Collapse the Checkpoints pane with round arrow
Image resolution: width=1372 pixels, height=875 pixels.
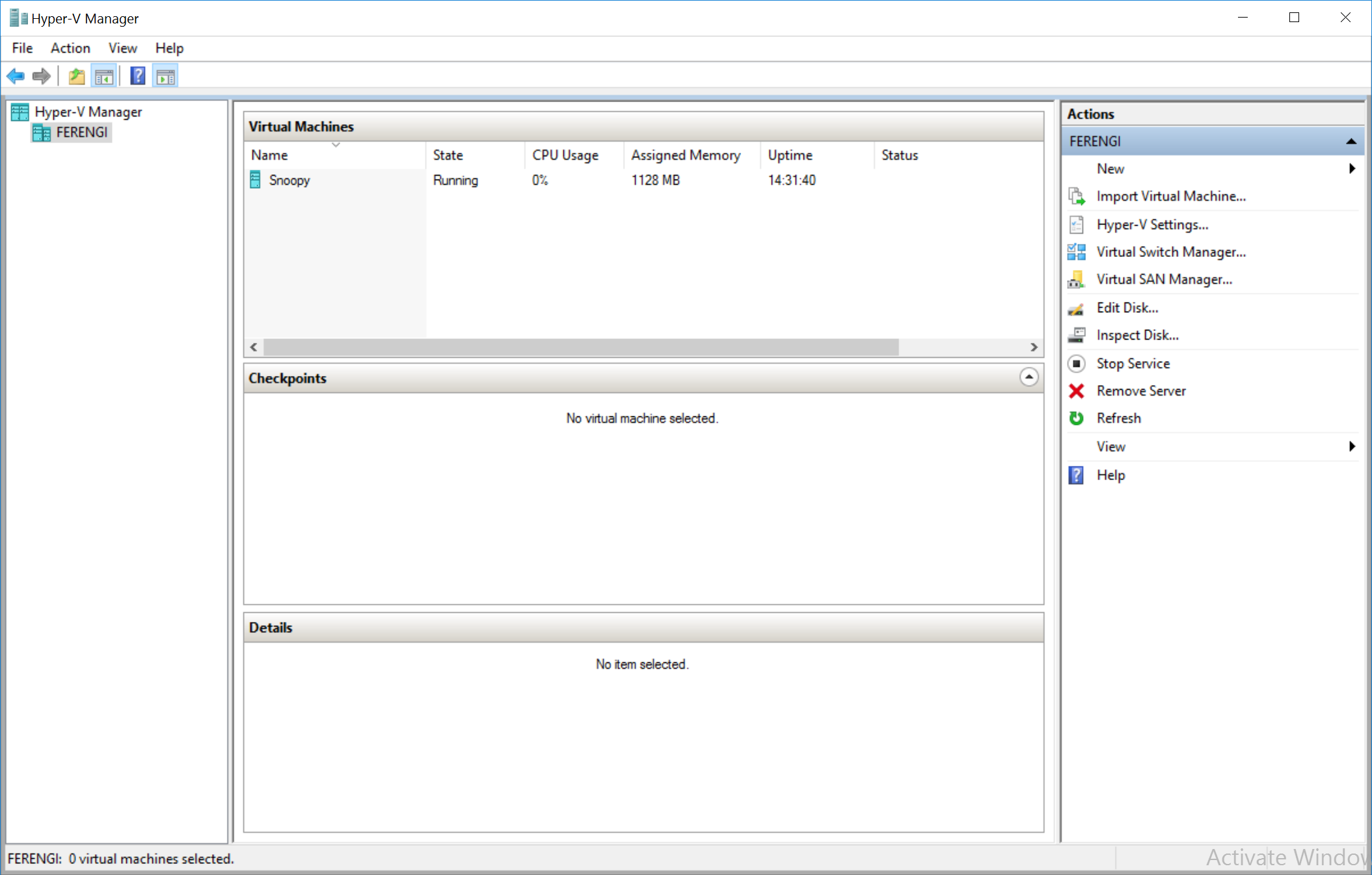(x=1029, y=377)
